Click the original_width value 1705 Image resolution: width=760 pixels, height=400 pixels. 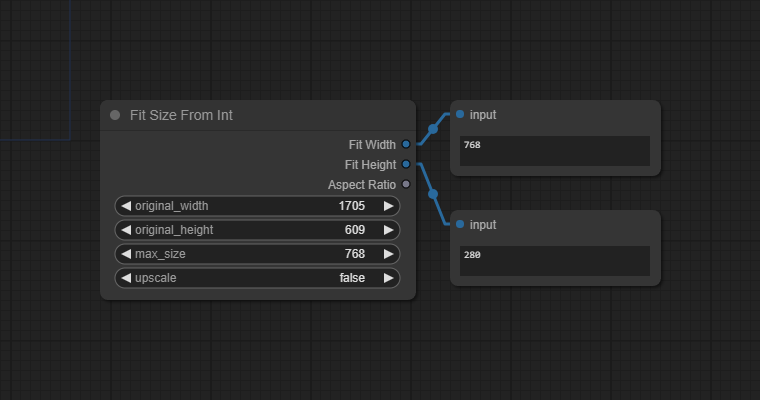coord(351,206)
